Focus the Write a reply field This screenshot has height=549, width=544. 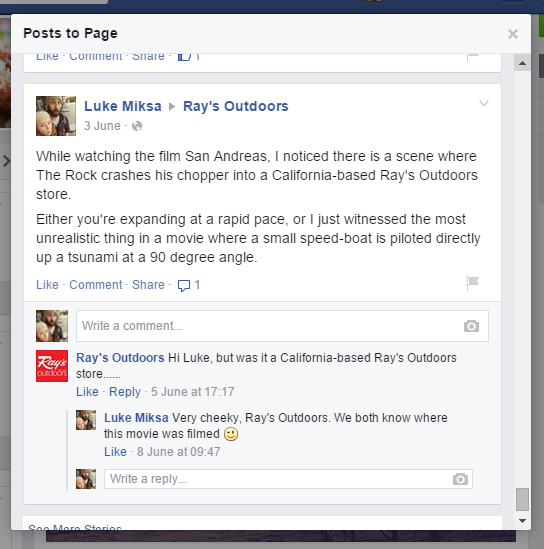288,479
